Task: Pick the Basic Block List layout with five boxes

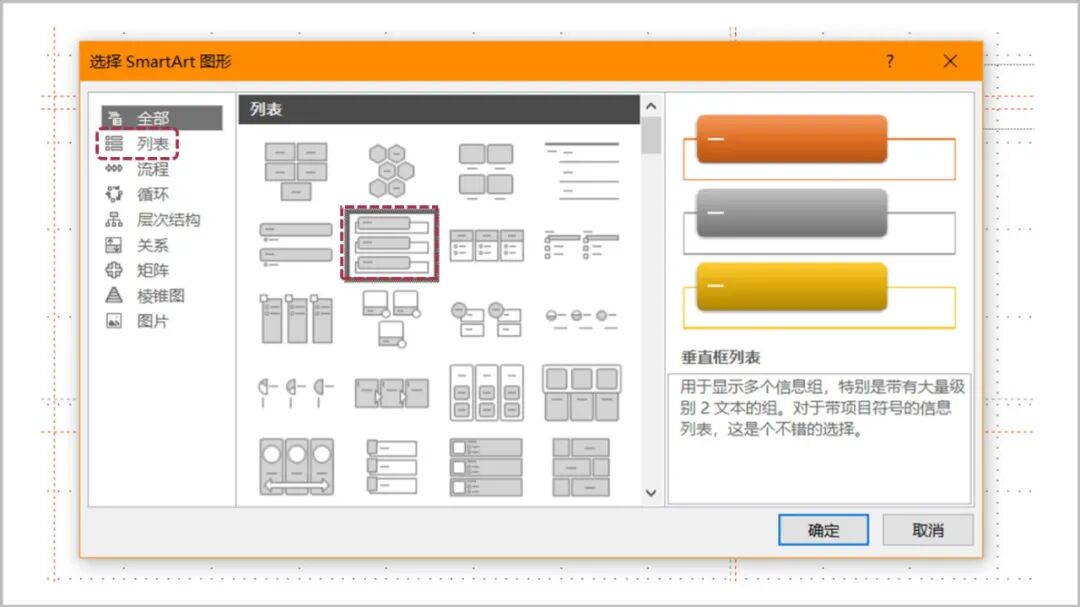Action: (x=296, y=171)
